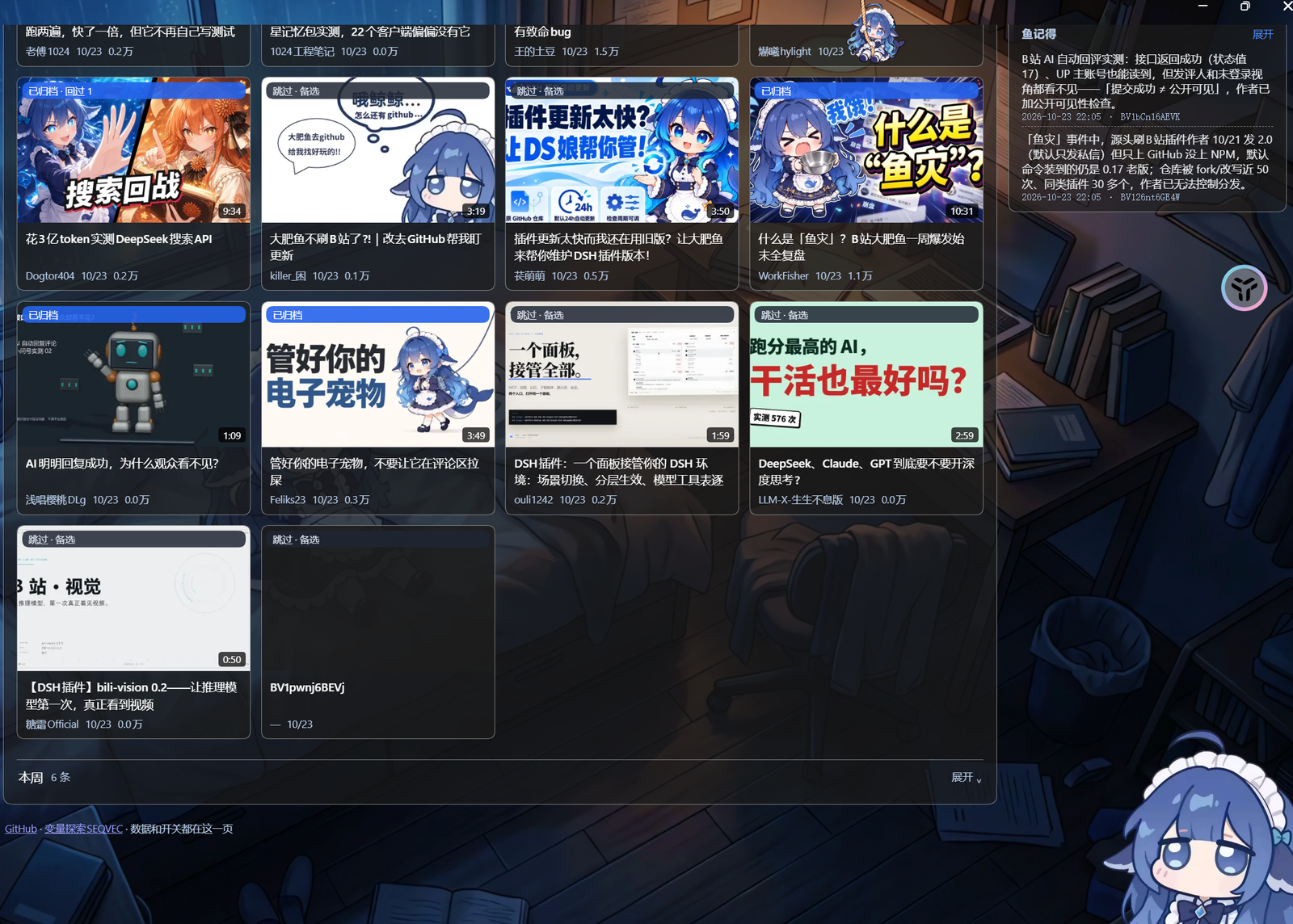Click title 大肥鱼不刷B站了 改去GitHub
Viewport: 1293px width, 924px height.
375,247
